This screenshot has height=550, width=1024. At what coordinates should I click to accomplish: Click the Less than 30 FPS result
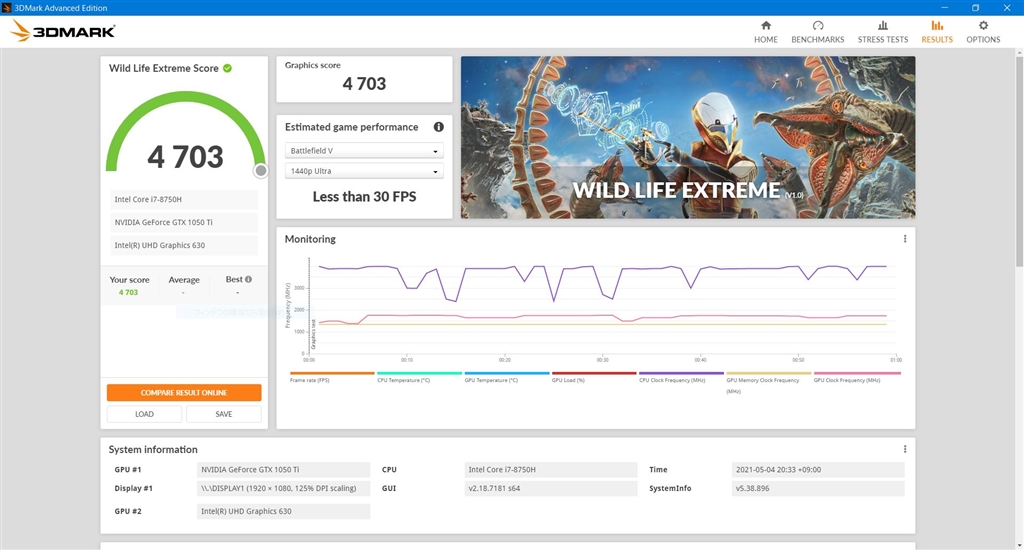pos(364,197)
